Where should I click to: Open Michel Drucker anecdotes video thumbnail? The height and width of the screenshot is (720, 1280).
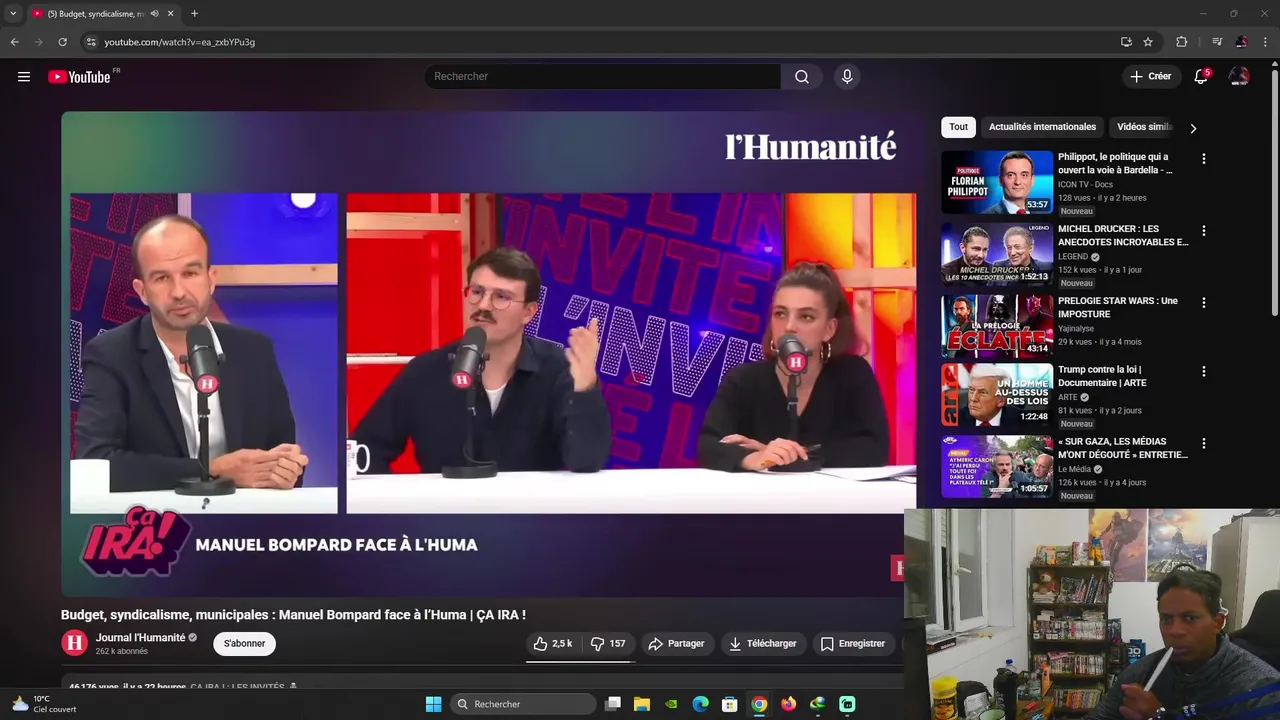(997, 254)
